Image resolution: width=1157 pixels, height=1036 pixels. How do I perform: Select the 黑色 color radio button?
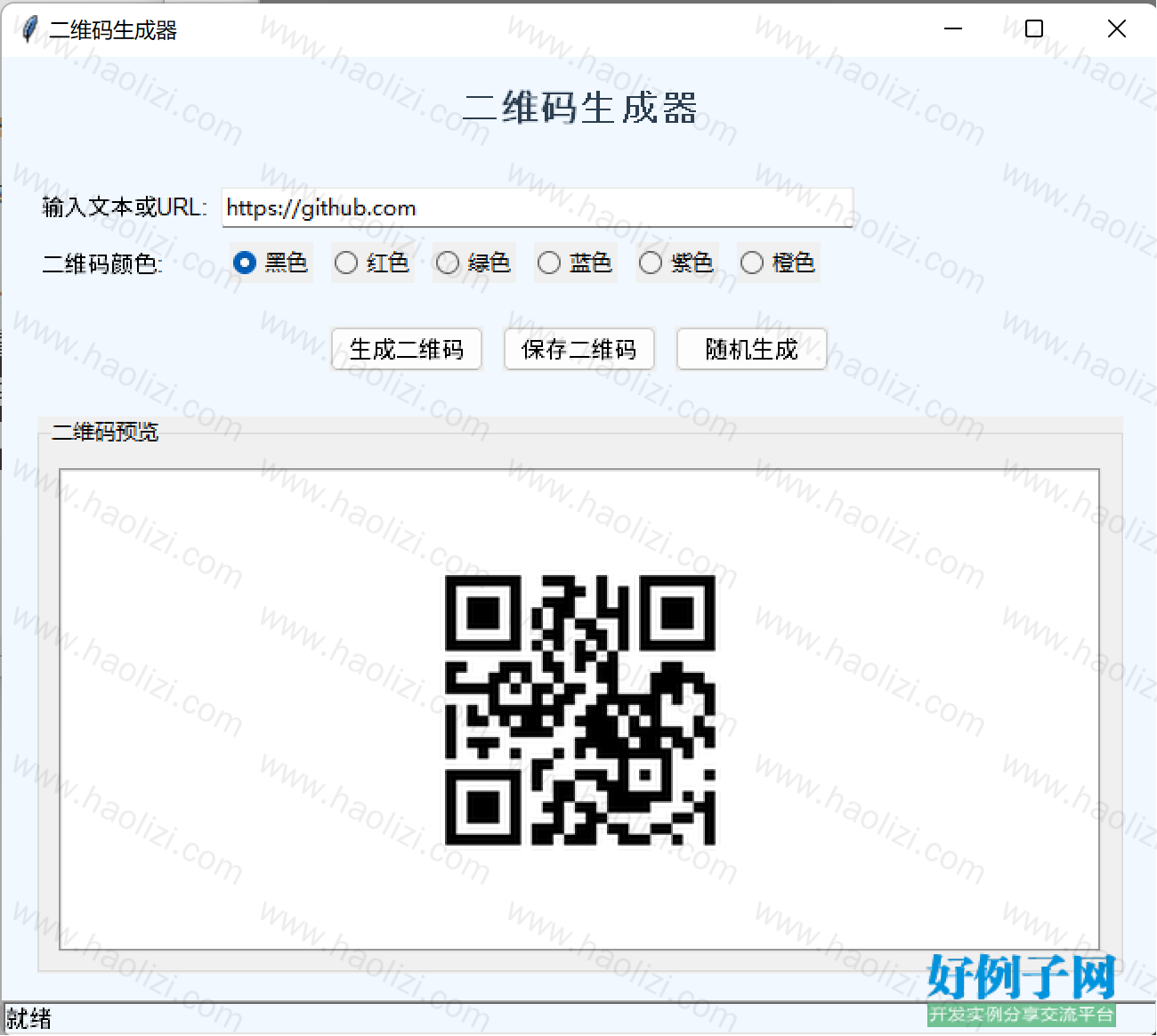coord(271,263)
